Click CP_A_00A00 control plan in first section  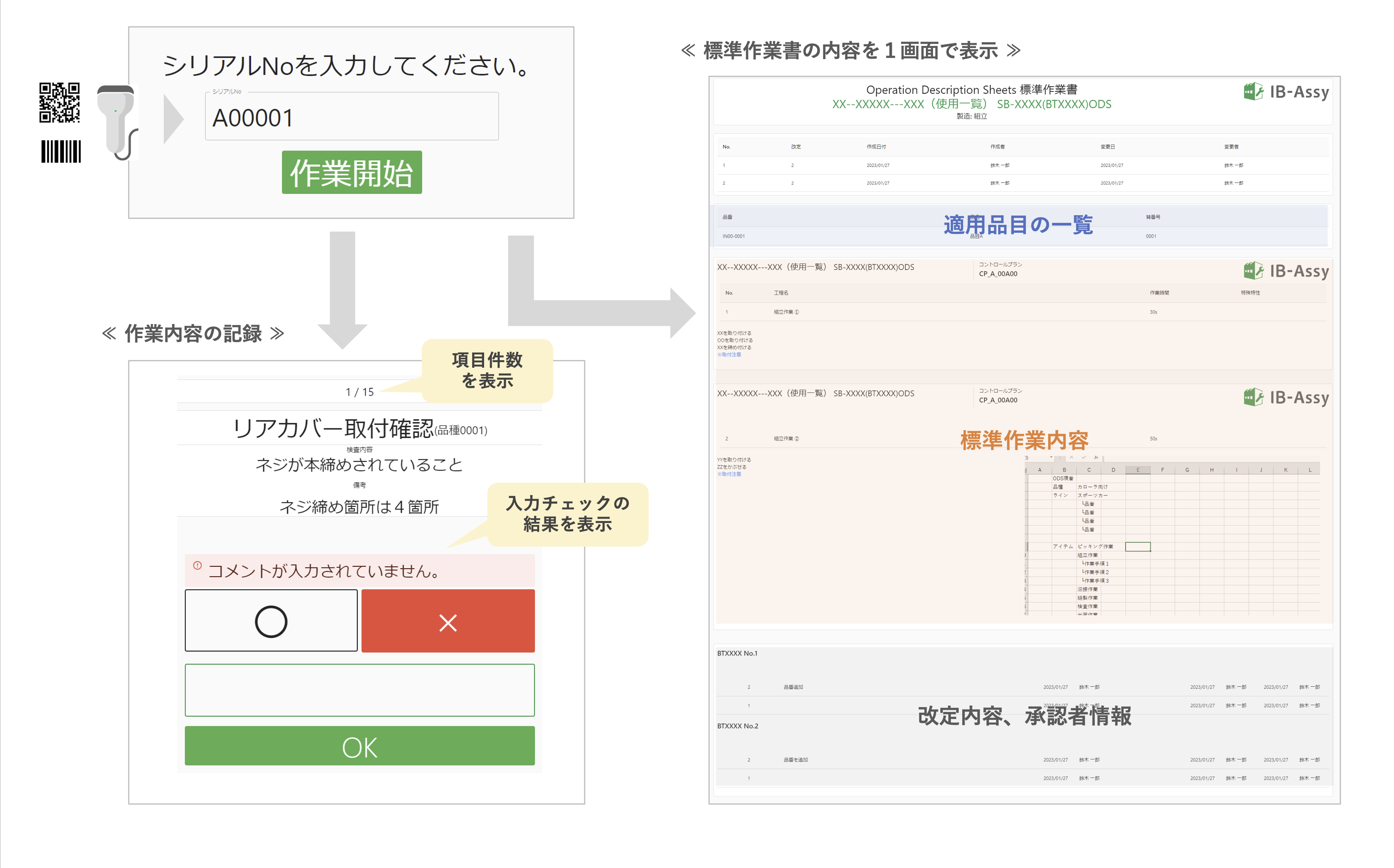[998, 274]
